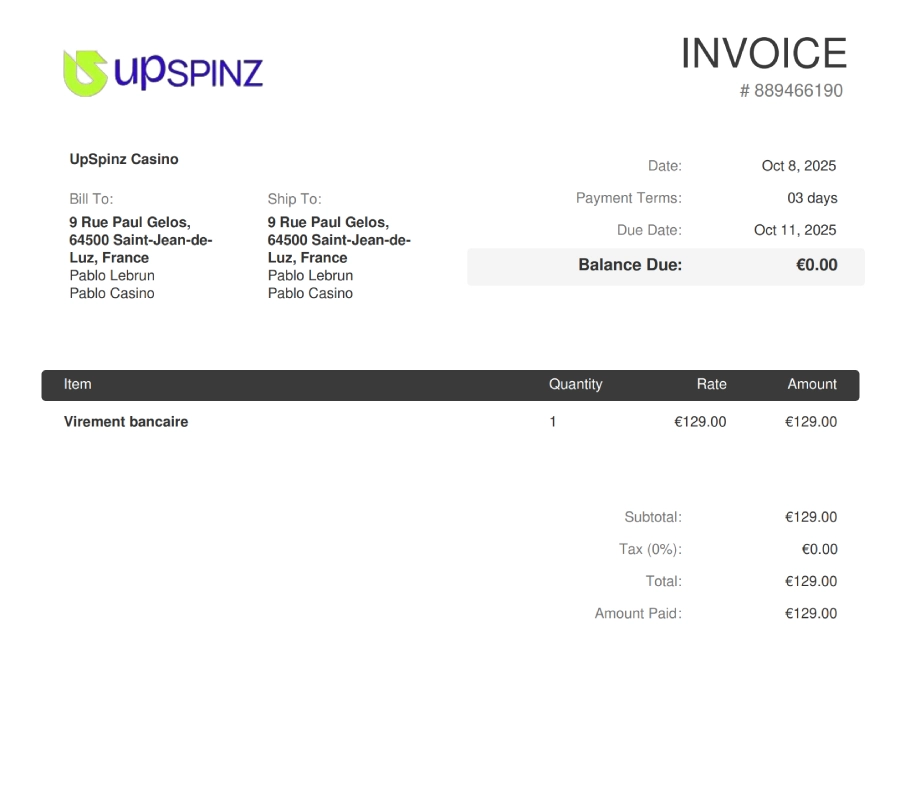Click the INVOICE title heading
The height and width of the screenshot is (791, 900).
763,54
